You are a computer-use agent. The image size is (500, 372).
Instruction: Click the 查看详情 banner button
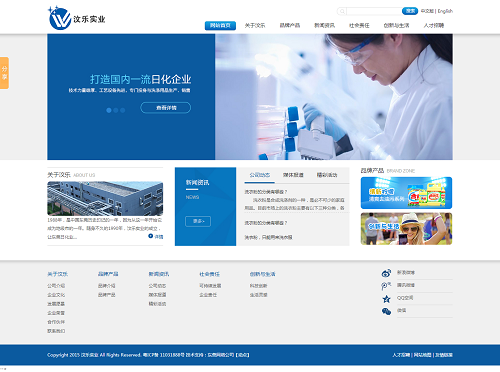166,108
